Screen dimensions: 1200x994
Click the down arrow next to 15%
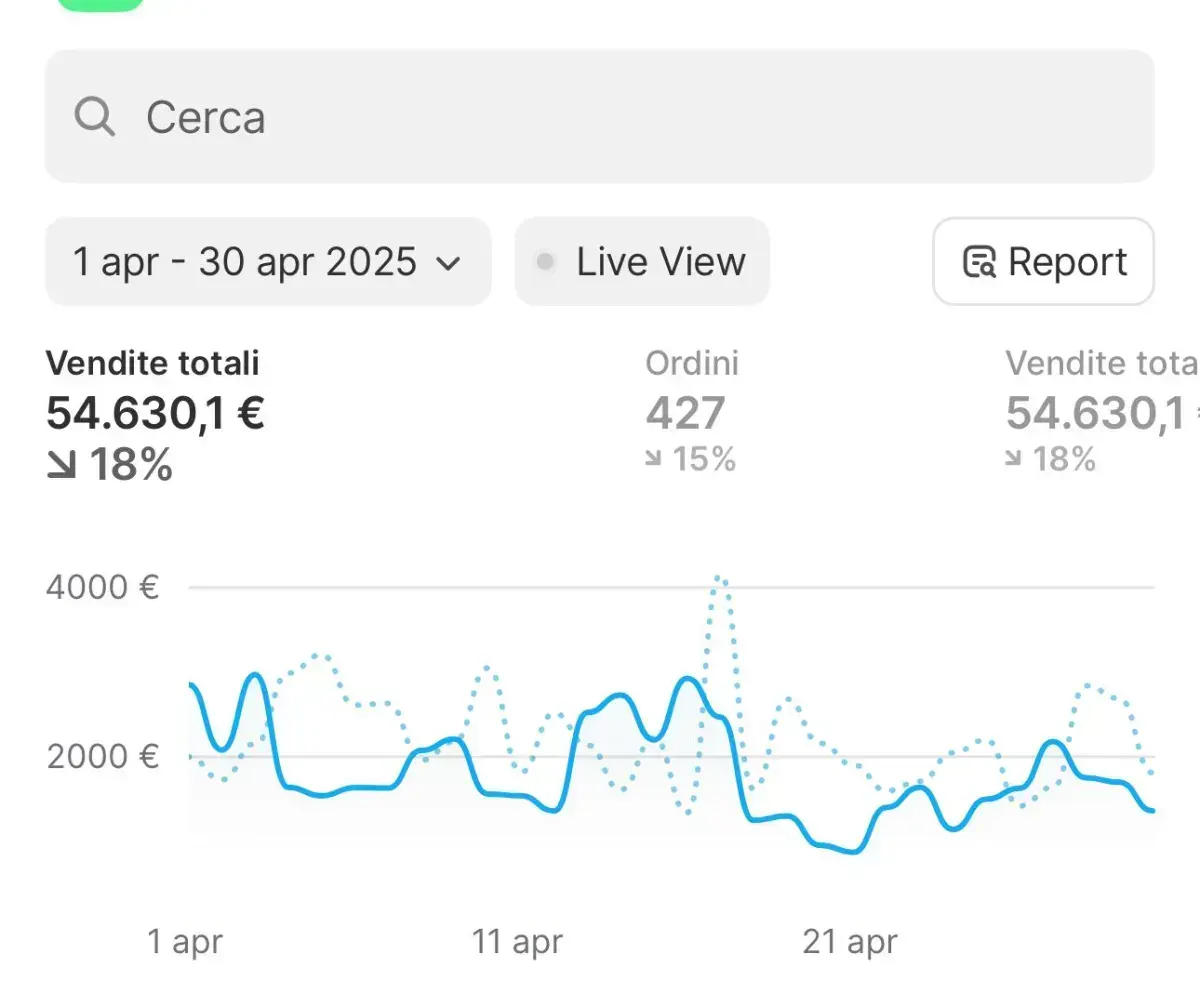pos(654,459)
